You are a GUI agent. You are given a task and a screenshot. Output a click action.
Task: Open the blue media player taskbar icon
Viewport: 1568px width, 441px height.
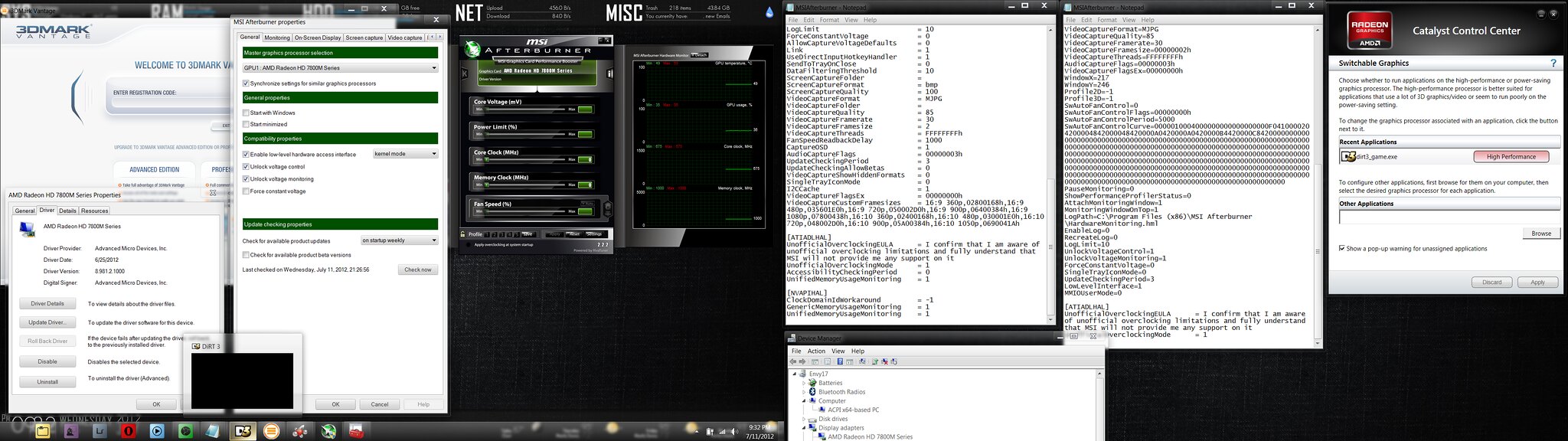[x=156, y=431]
